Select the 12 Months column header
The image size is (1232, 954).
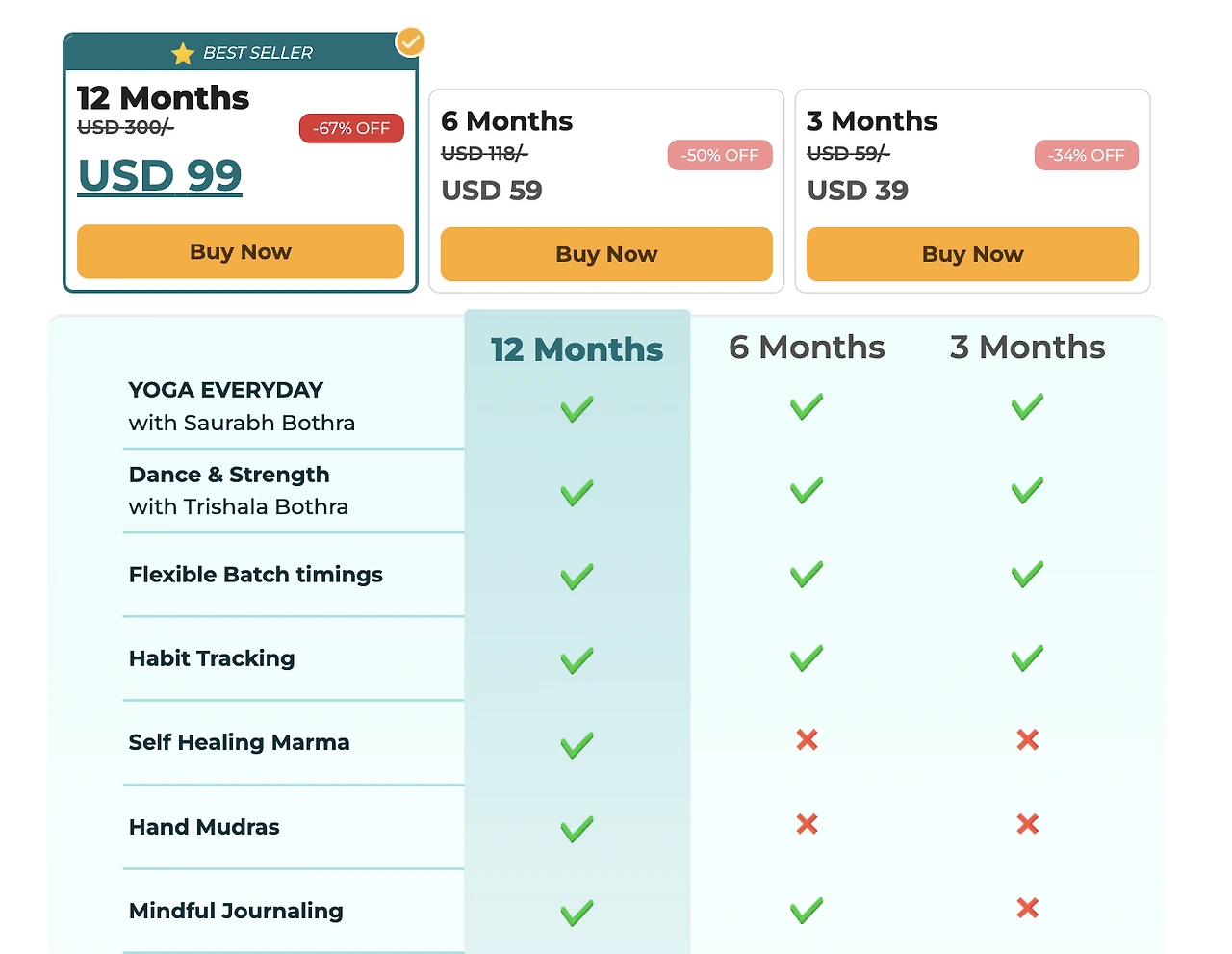[x=577, y=349]
